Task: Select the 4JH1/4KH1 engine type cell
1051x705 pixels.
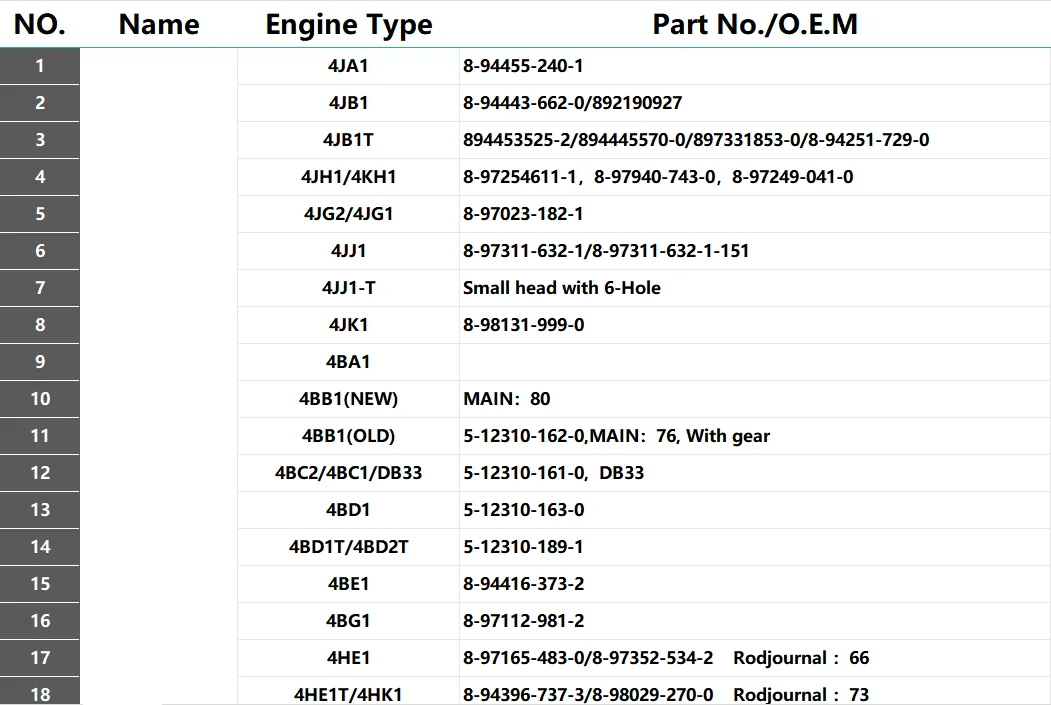Action: click(x=347, y=177)
